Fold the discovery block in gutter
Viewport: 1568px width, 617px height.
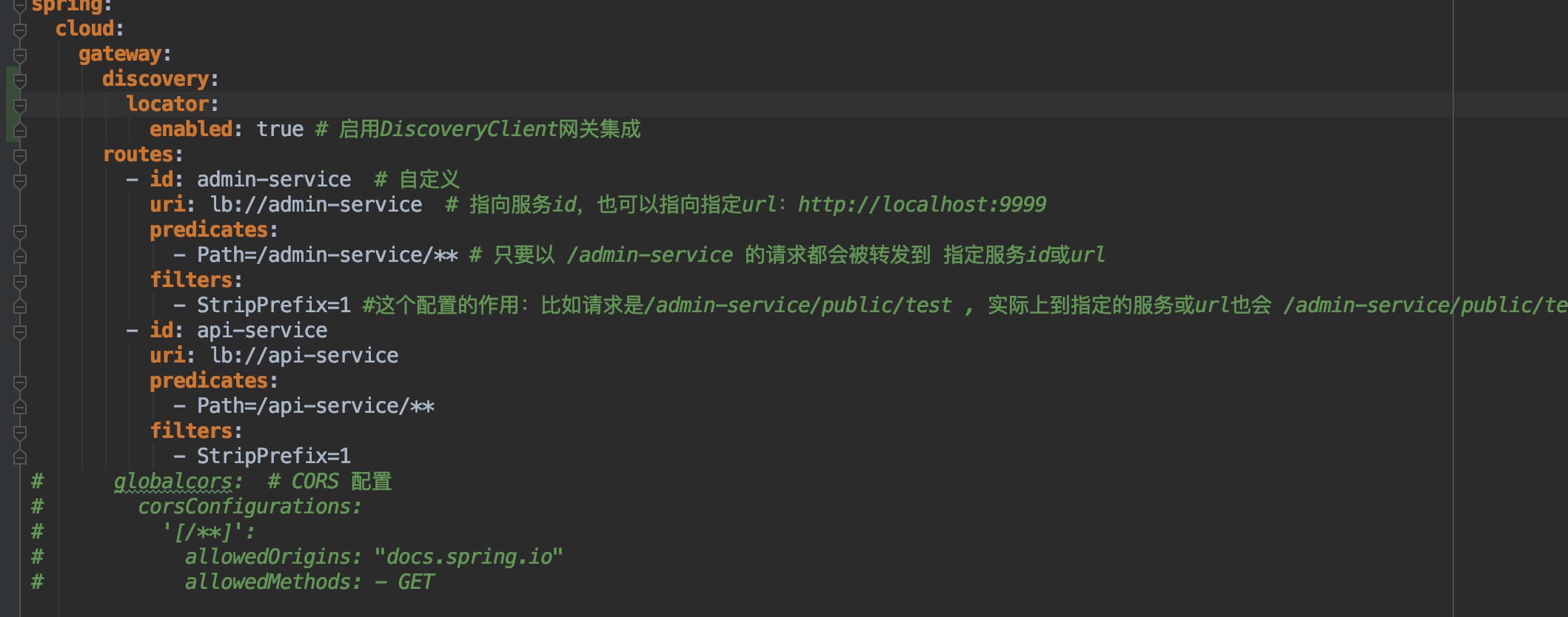(x=20, y=81)
